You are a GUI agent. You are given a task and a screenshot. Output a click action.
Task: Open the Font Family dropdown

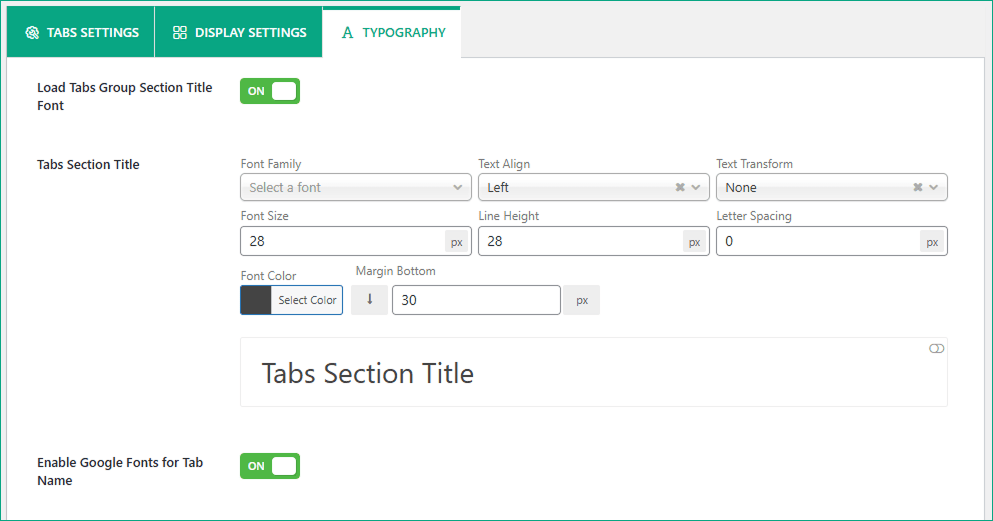pos(355,187)
